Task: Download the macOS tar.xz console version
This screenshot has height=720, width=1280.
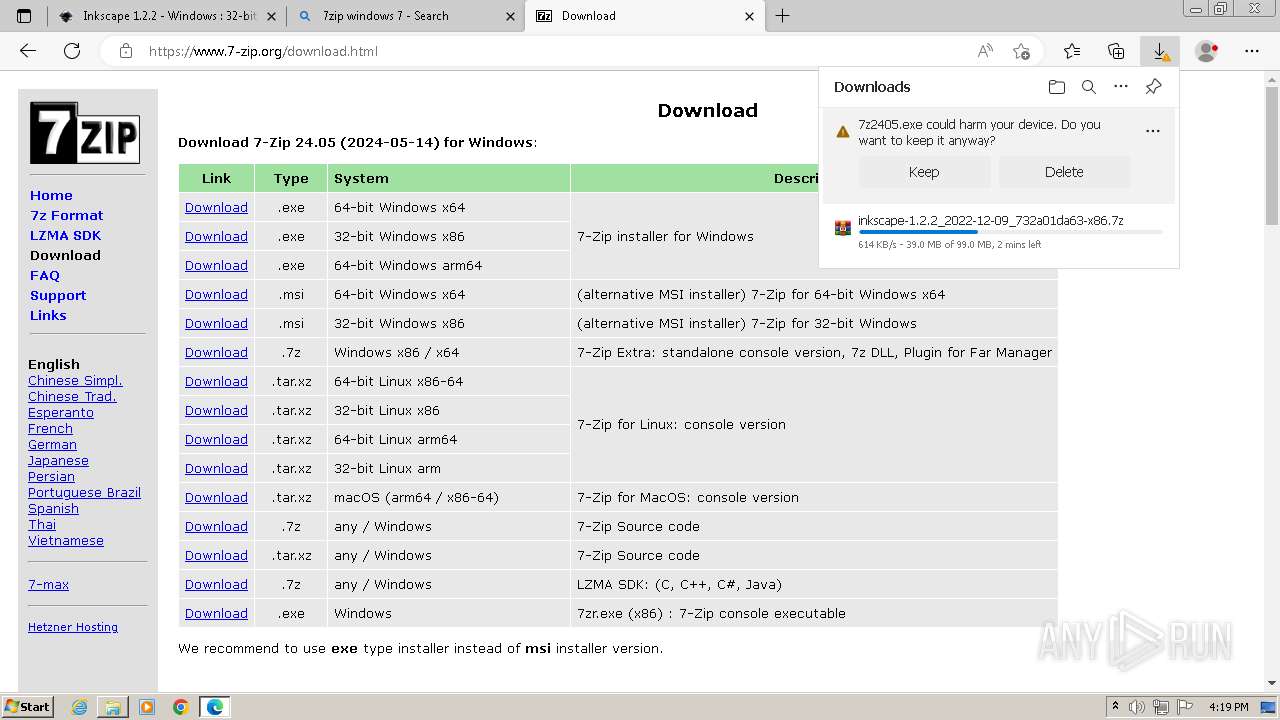Action: 216,497
